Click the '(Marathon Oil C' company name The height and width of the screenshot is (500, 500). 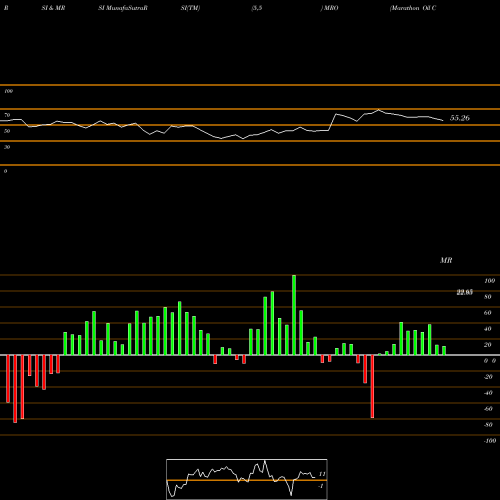pyautogui.click(x=413, y=8)
